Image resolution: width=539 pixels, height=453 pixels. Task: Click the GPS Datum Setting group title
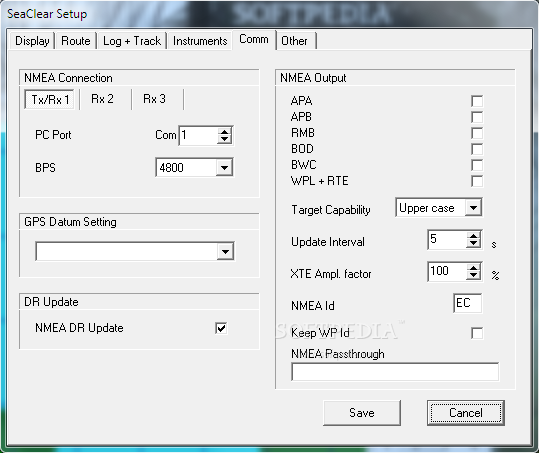coord(70,222)
